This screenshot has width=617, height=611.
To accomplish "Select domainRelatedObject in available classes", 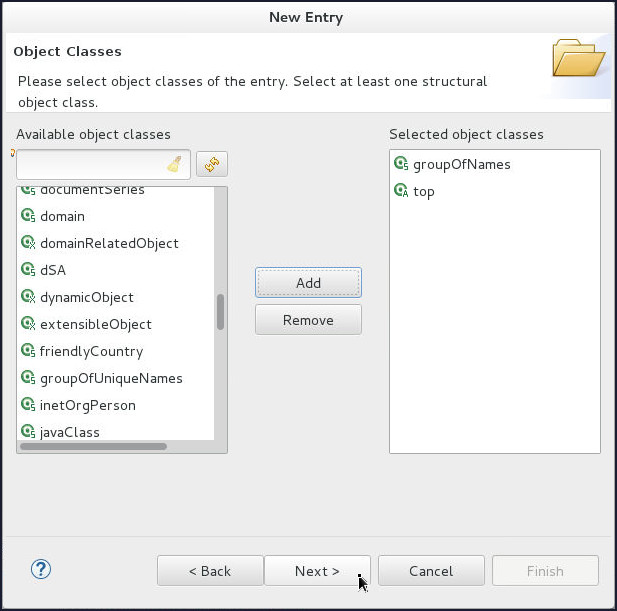I will (x=108, y=243).
